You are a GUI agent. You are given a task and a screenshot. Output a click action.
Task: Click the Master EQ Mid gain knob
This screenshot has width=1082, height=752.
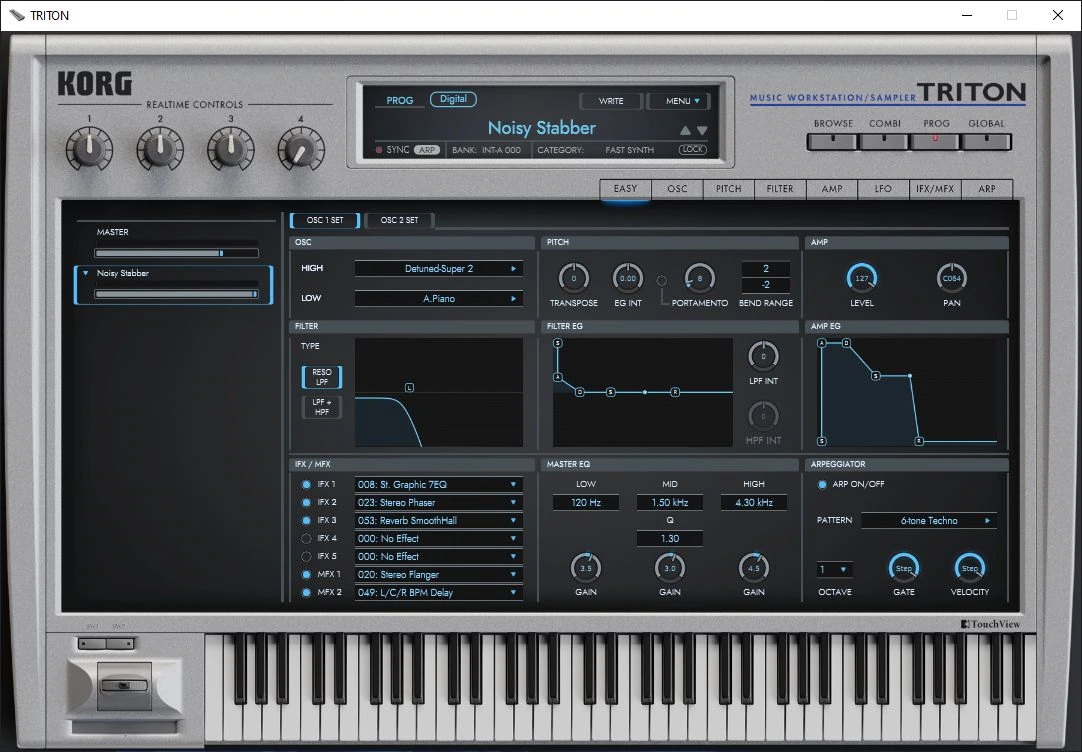(x=670, y=568)
